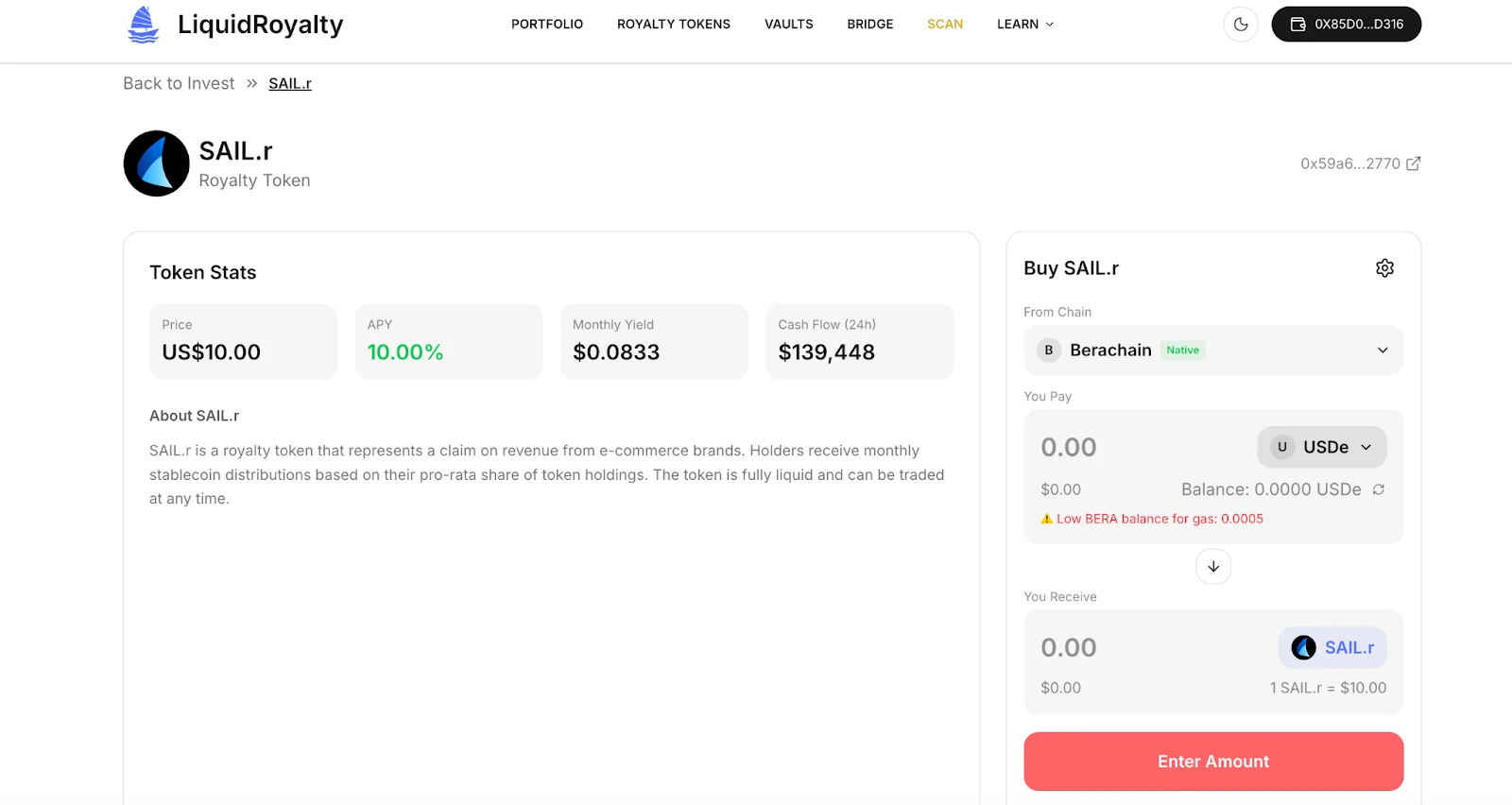This screenshot has width=1512, height=805.
Task: Click the swap direction down arrow
Action: tap(1213, 567)
